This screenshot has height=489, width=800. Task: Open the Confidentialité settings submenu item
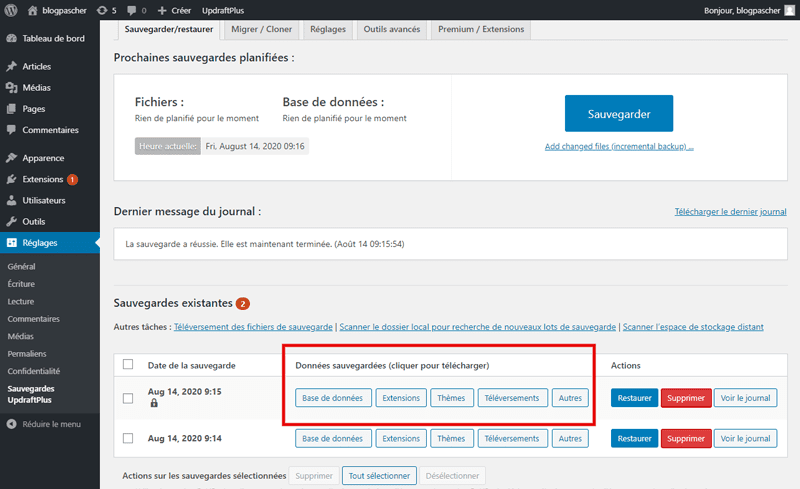34,371
